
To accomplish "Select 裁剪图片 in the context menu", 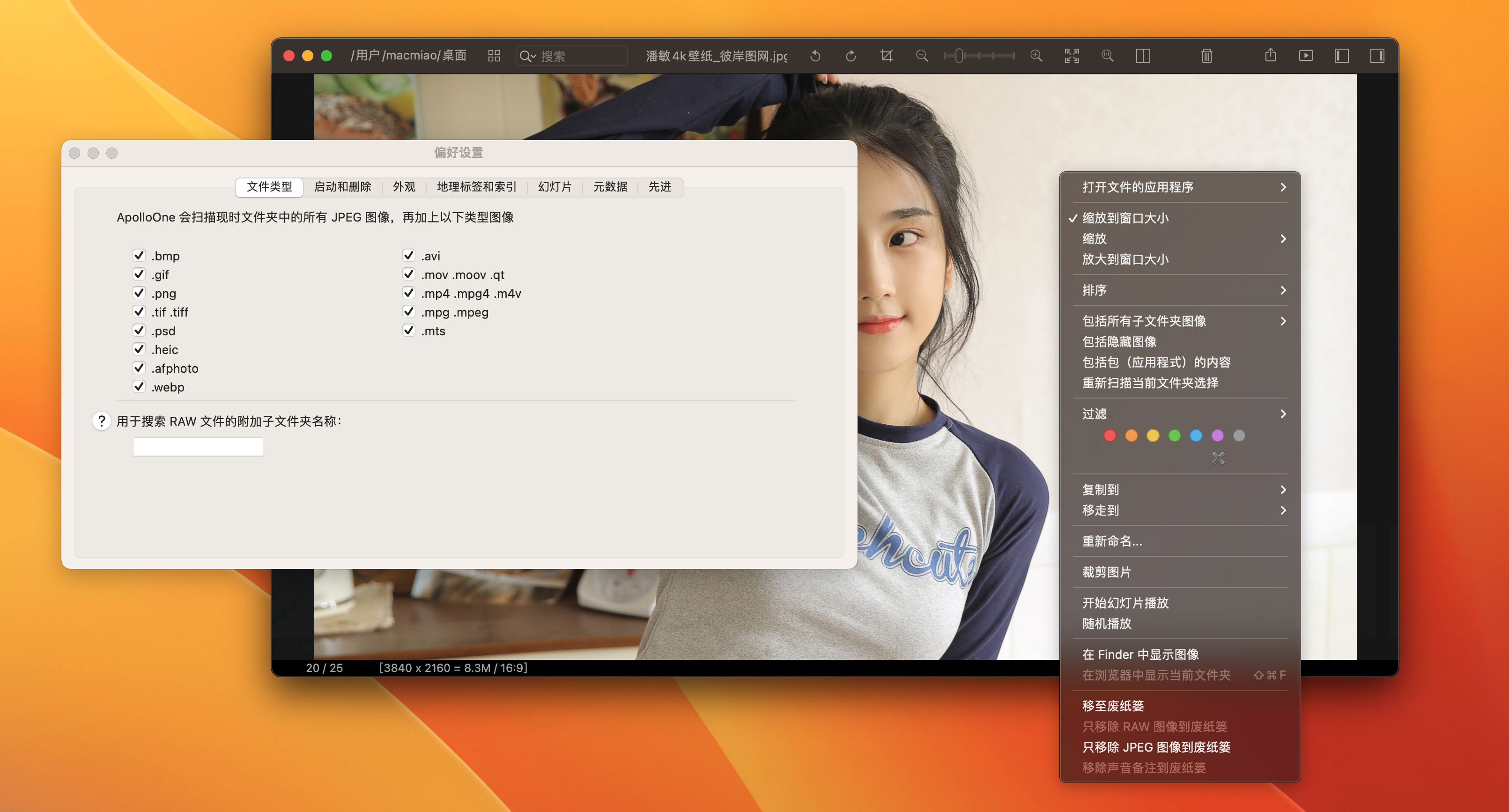I will click(1107, 572).
